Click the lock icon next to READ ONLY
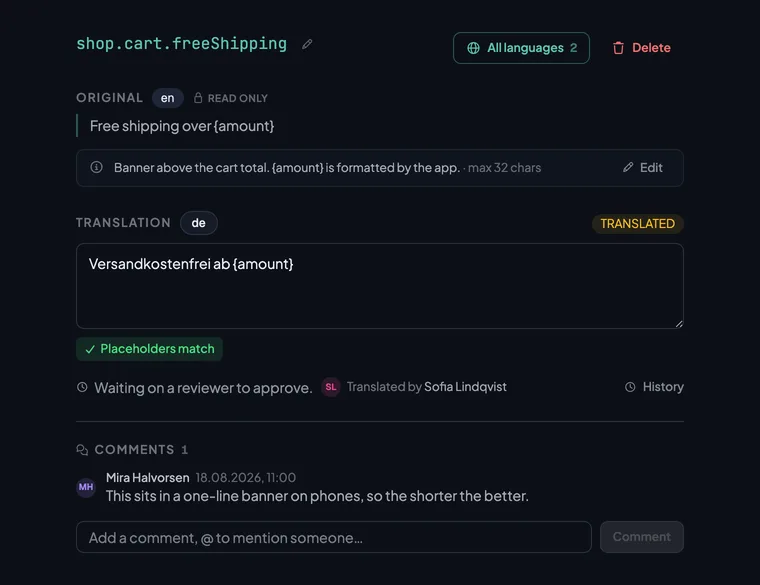This screenshot has width=760, height=585. pos(198,98)
